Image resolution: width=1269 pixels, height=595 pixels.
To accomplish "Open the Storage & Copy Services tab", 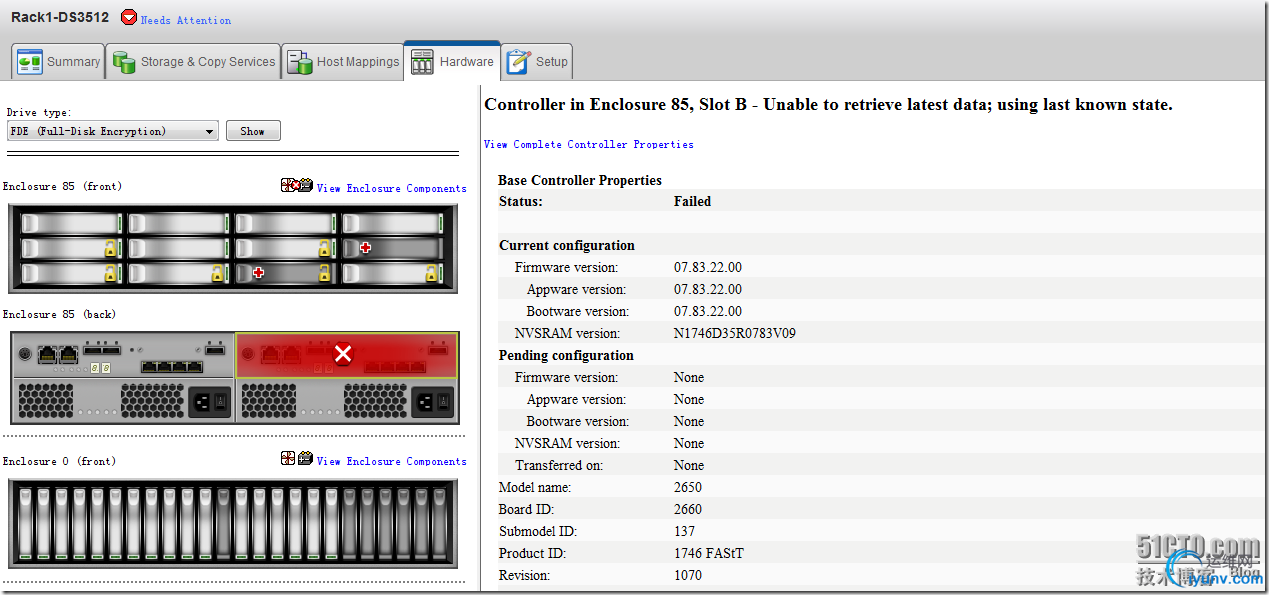I will point(193,61).
